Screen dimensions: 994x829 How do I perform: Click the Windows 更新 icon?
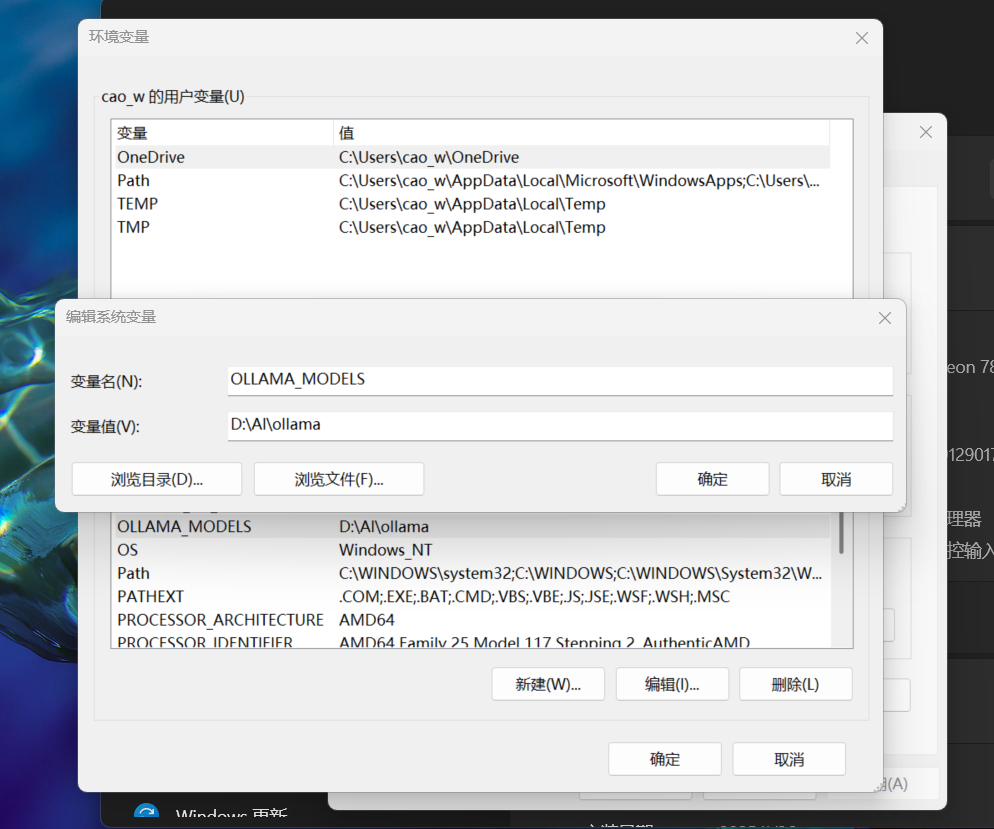tap(147, 815)
